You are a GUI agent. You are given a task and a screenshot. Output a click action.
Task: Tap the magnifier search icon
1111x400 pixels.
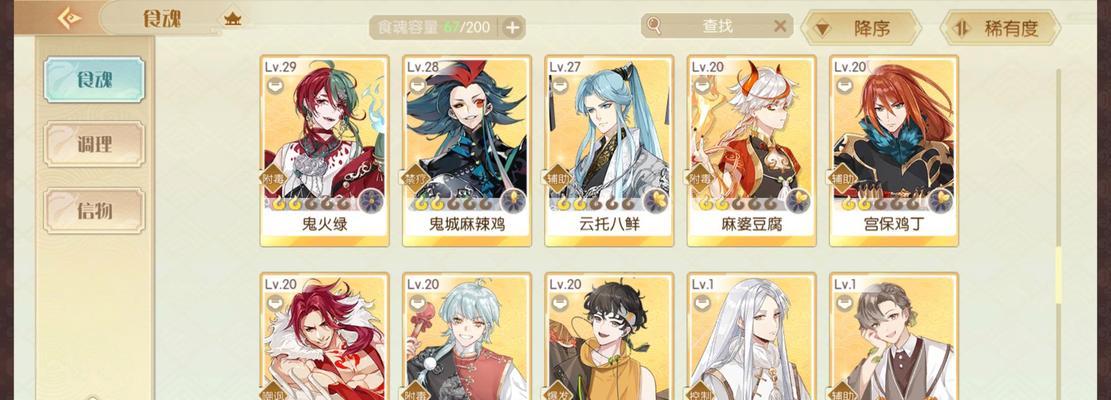click(653, 25)
